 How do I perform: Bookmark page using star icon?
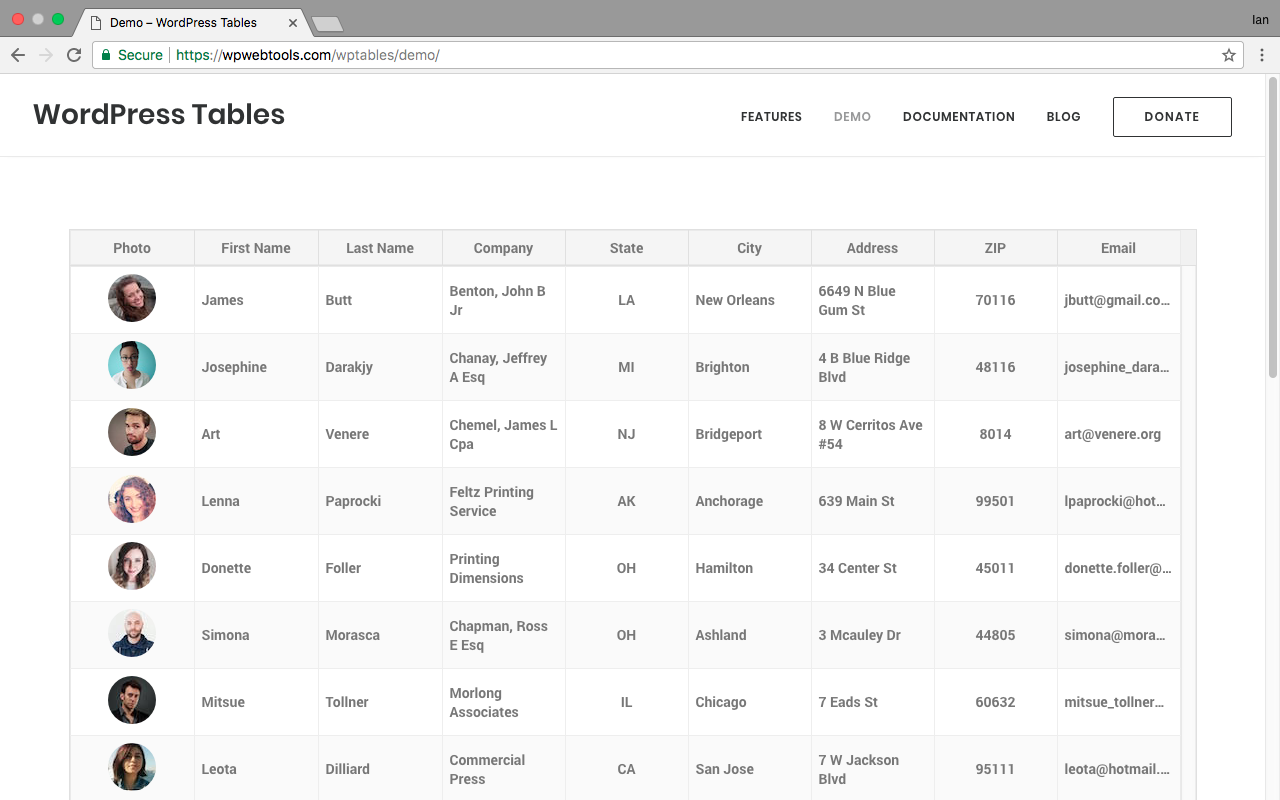tap(1229, 55)
